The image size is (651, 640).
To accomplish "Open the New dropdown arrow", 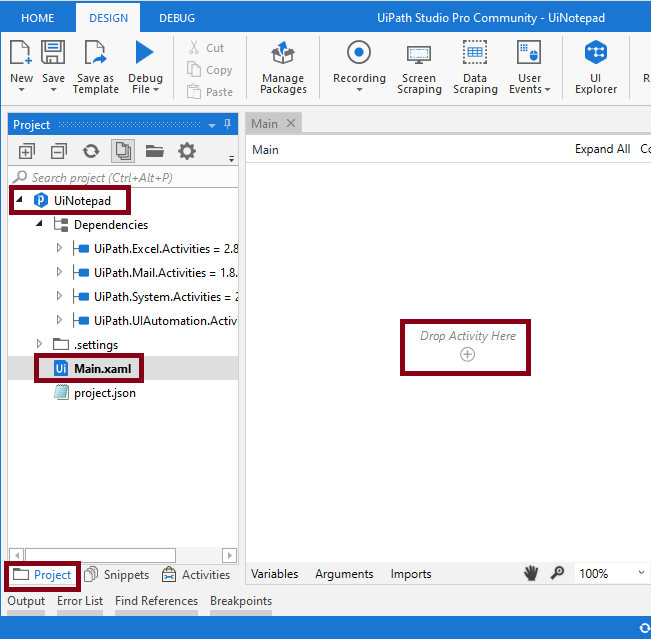I will pyautogui.click(x=21, y=90).
